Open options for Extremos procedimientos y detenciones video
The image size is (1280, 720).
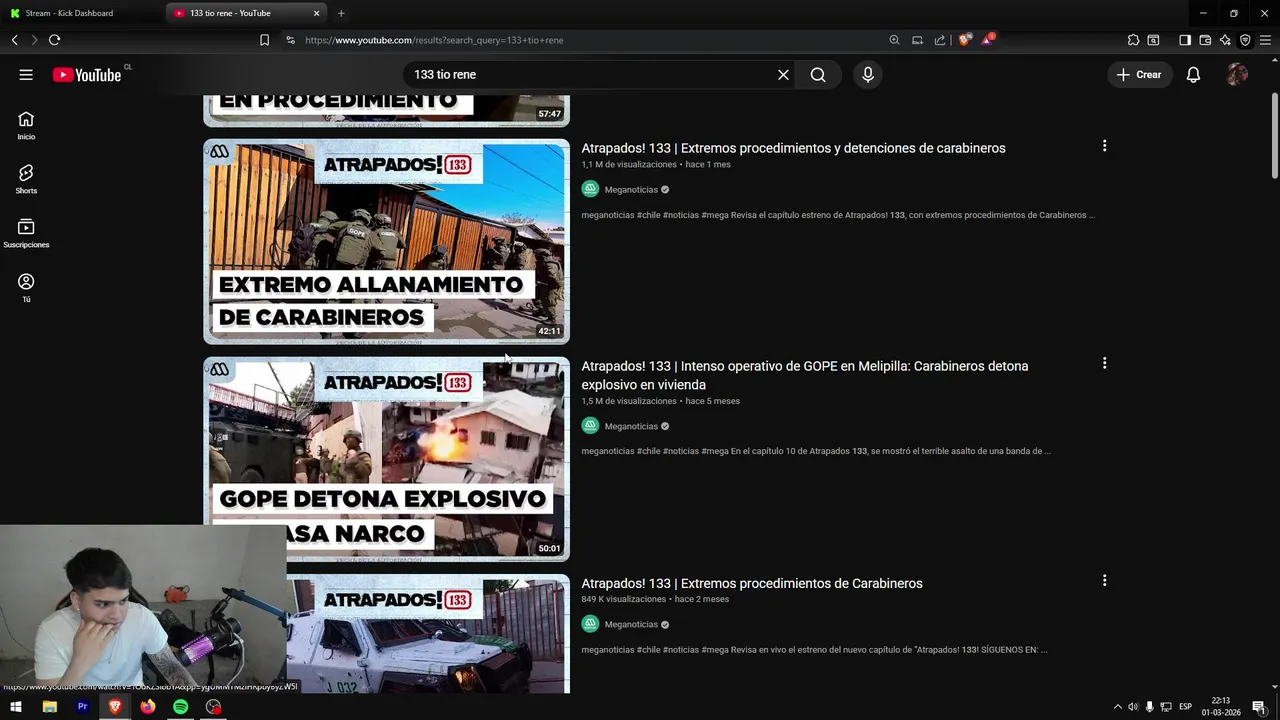(x=1104, y=146)
